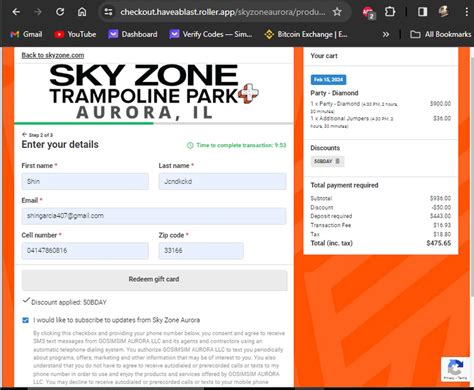The height and width of the screenshot is (390, 474).
Task: Click Redeem gift card button
Action: pos(154,280)
